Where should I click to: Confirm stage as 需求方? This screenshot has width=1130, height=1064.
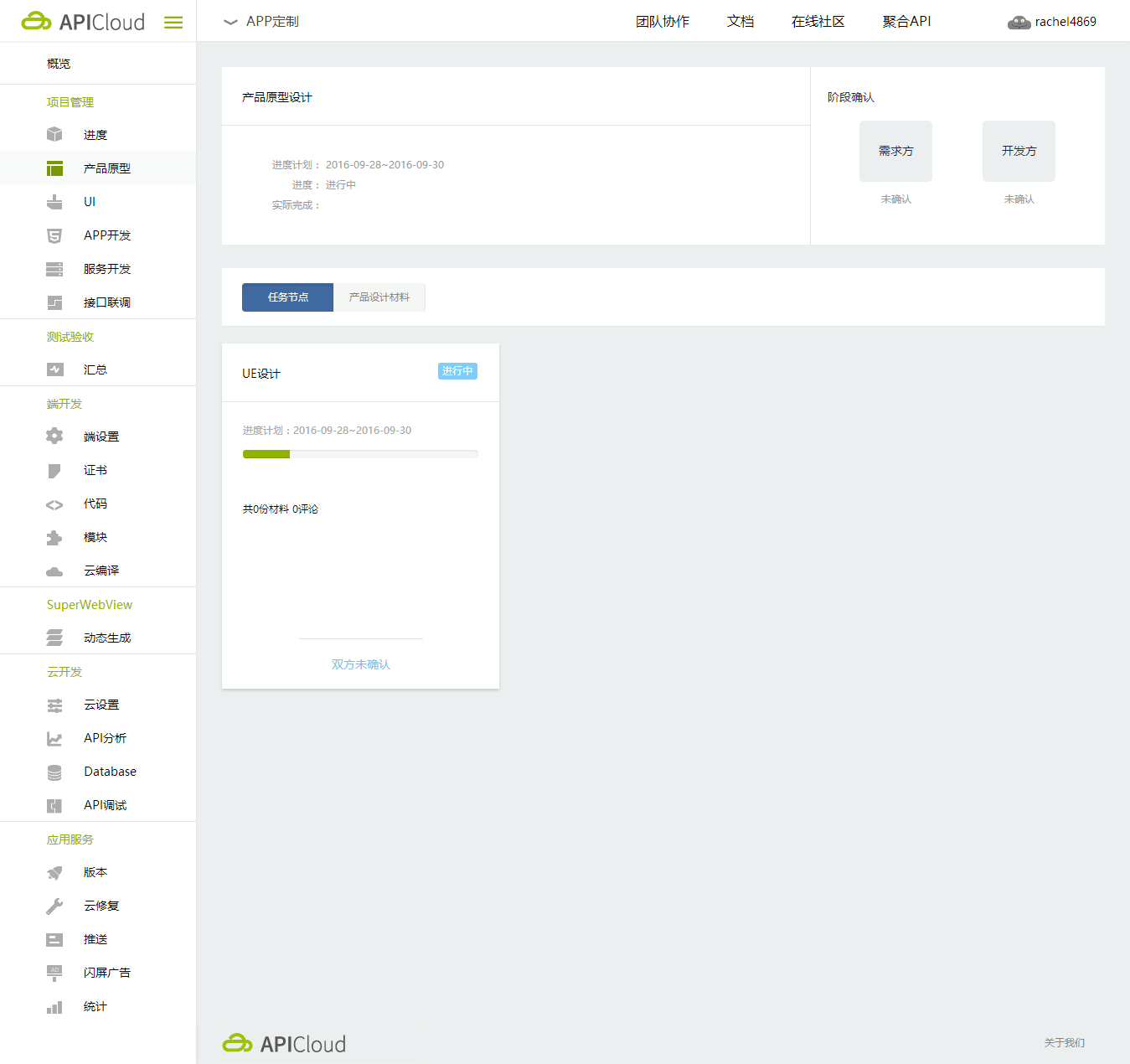895,151
